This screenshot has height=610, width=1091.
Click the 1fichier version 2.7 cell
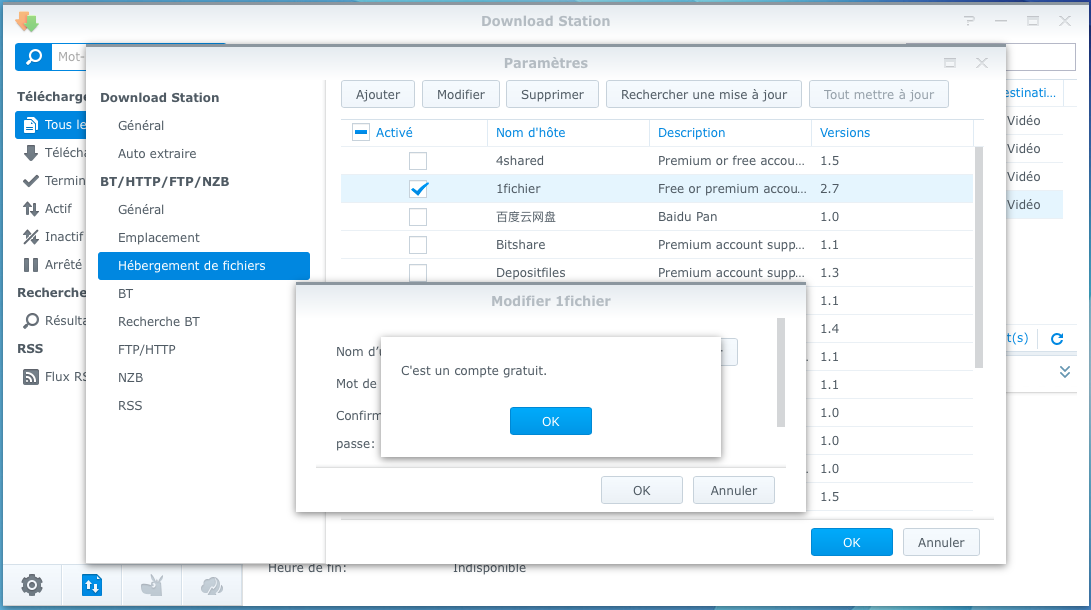[x=829, y=188]
